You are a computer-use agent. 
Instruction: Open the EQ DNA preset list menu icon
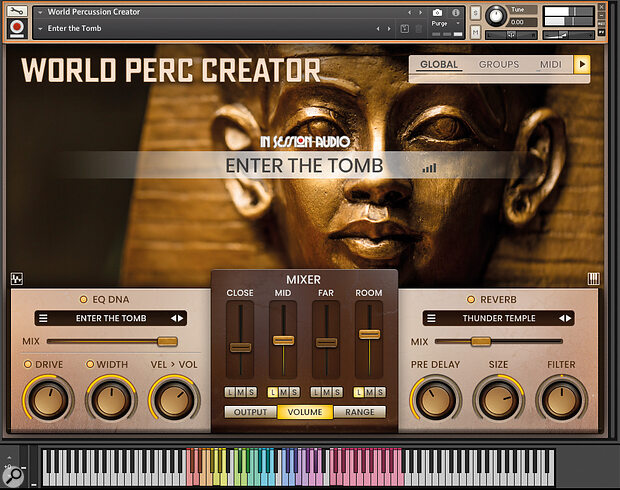click(43, 318)
